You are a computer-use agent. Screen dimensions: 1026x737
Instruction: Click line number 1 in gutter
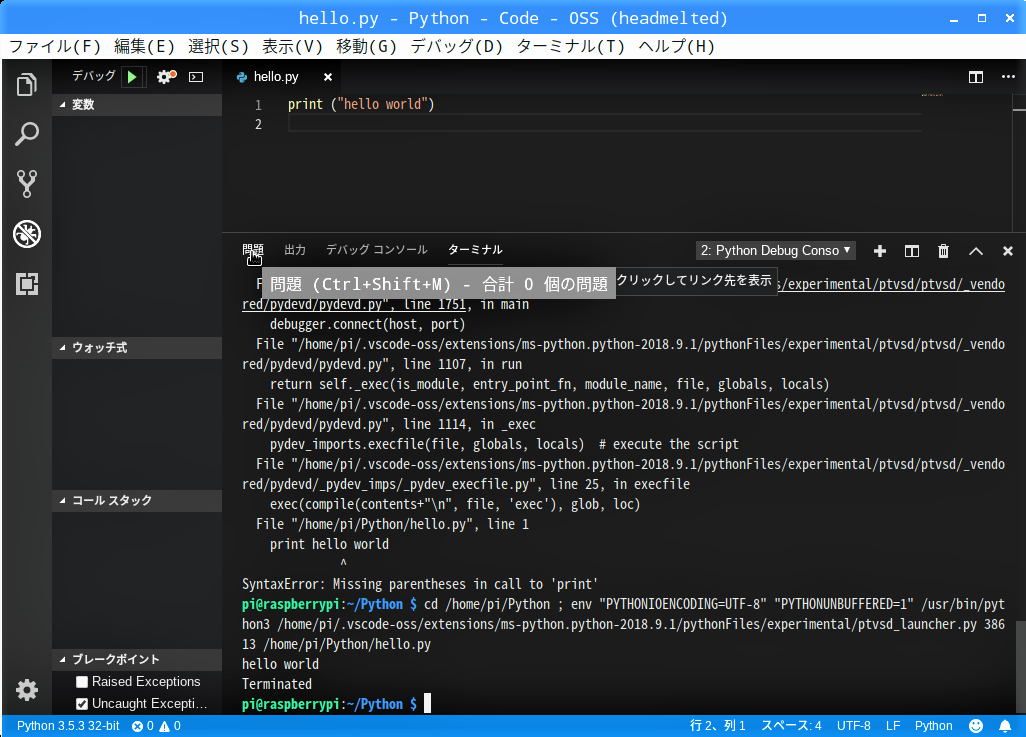[258, 105]
